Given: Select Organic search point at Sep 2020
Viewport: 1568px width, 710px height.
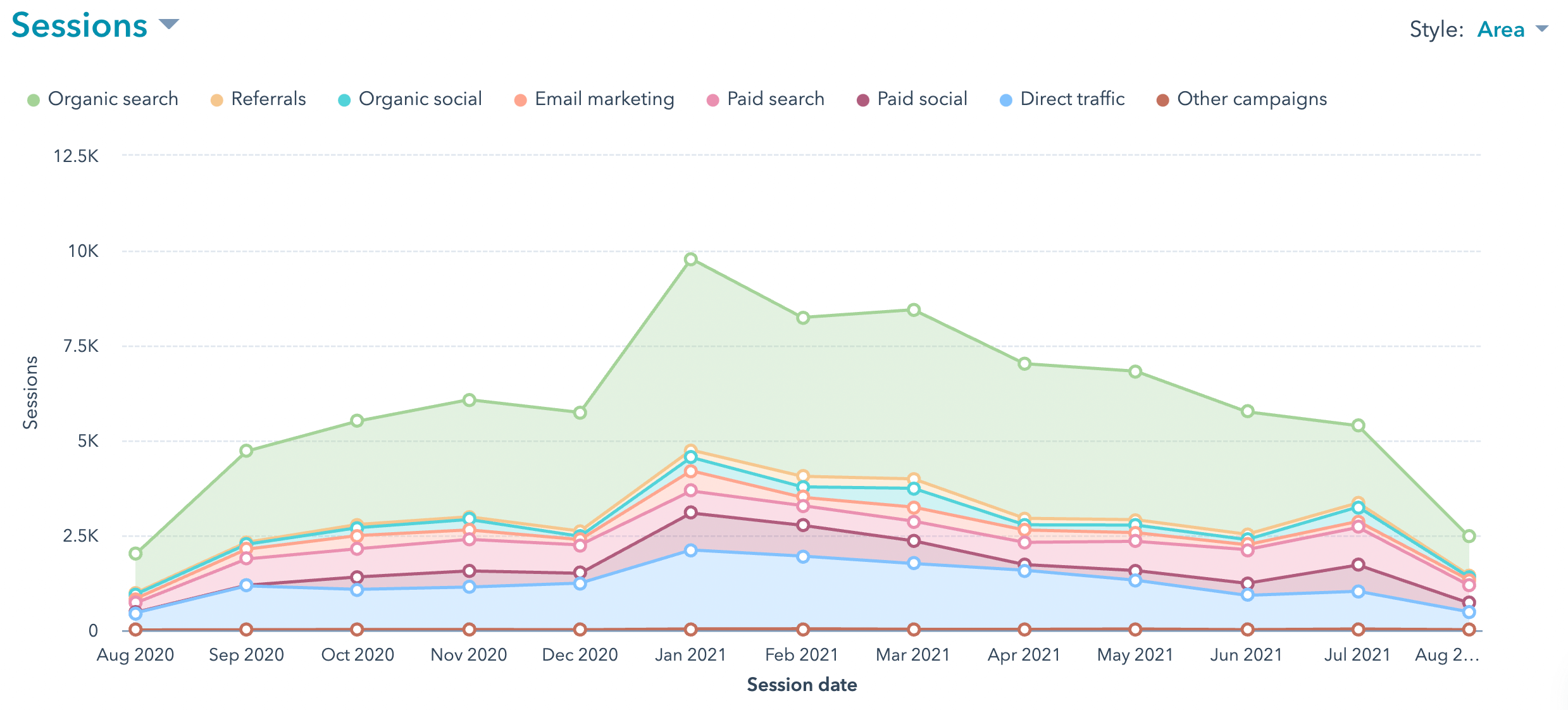Looking at the screenshot, I should (x=246, y=451).
